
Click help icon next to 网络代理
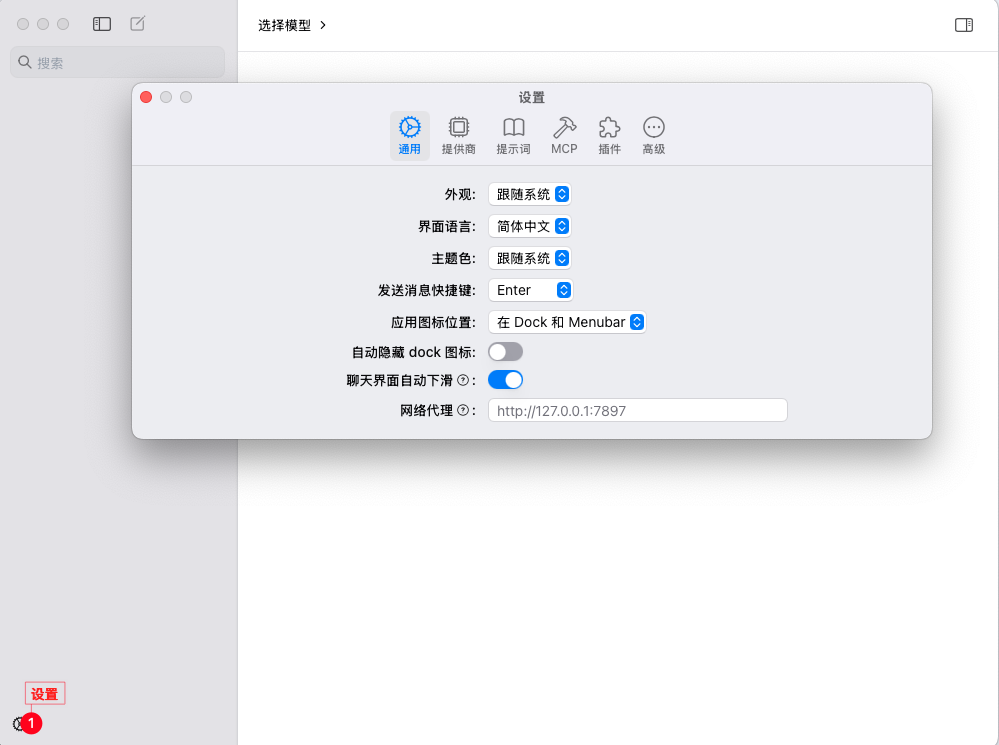(x=463, y=410)
